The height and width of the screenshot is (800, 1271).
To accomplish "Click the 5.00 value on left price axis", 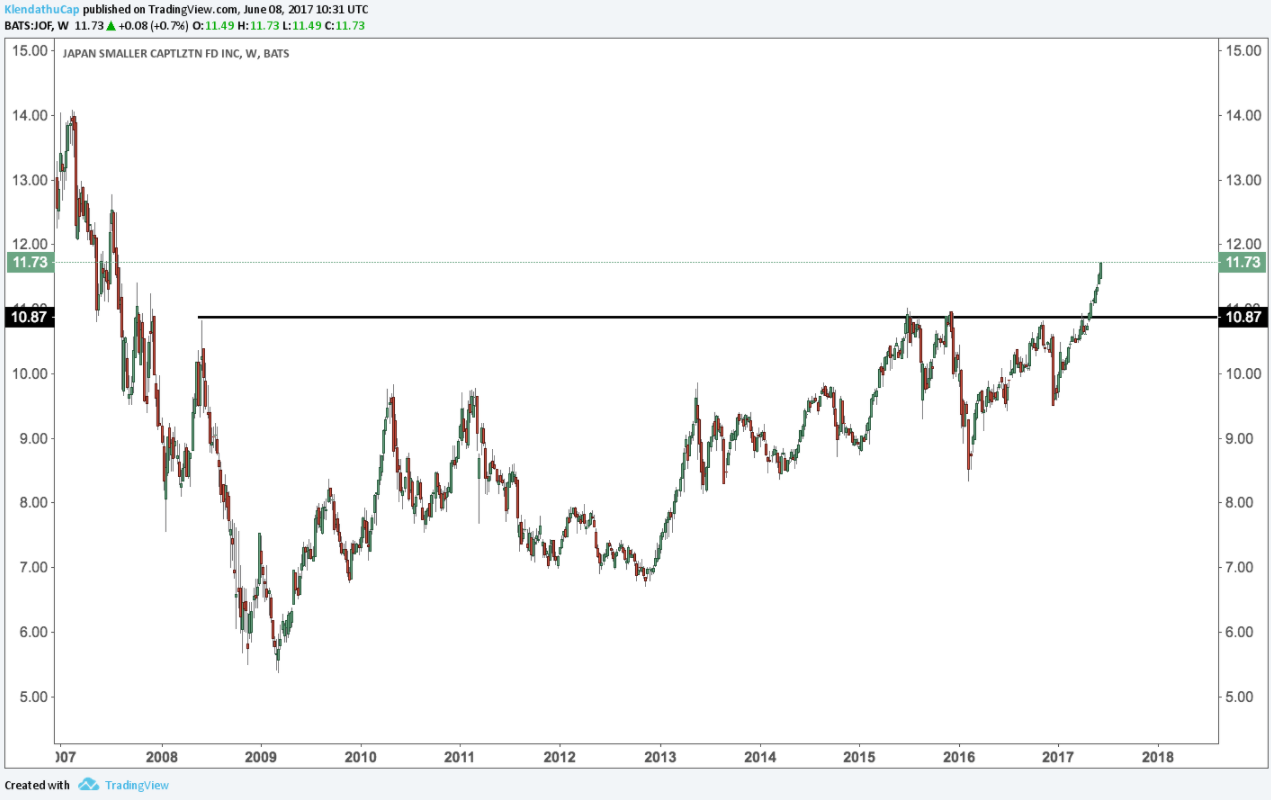I will point(30,697).
